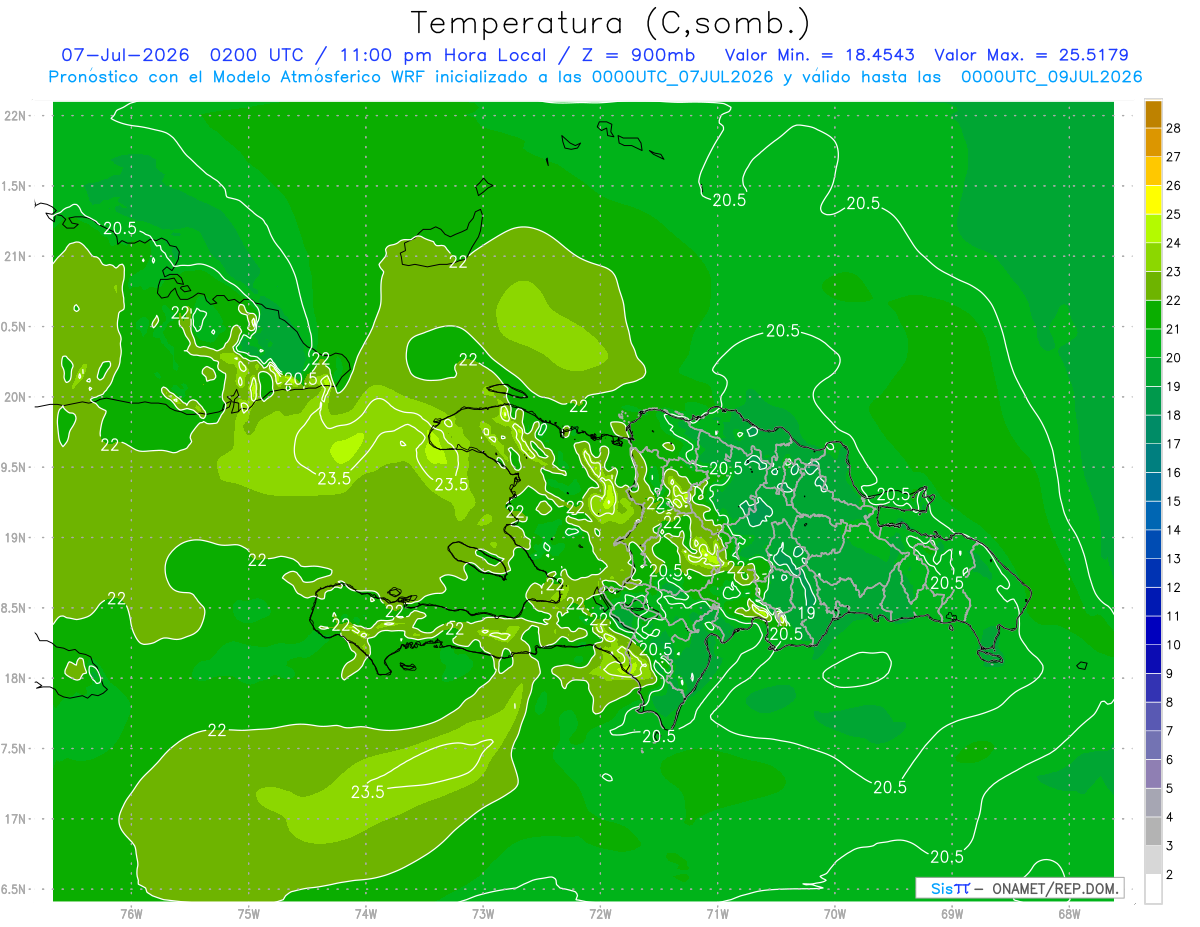Pick the swatch between legend values 21 and 22
Viewport: 1200px width, 927px height.
1153,315
